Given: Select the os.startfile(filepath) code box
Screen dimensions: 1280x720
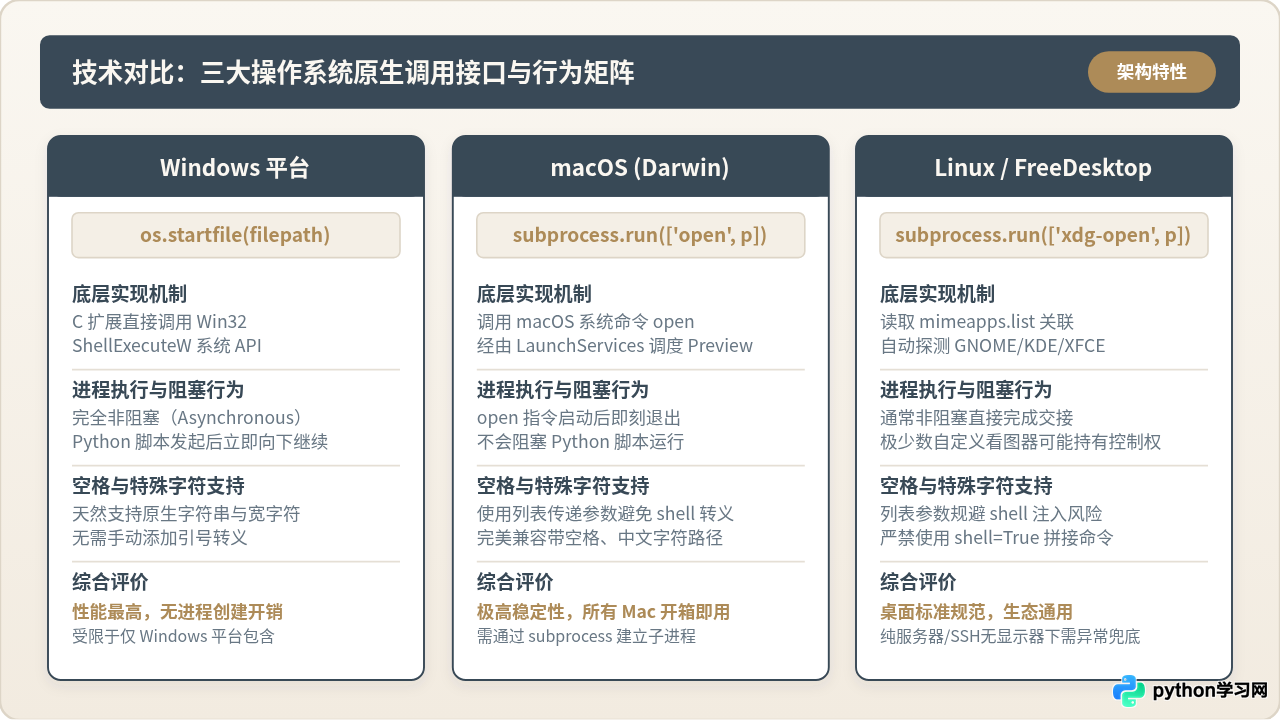Looking at the screenshot, I should coord(236,235).
